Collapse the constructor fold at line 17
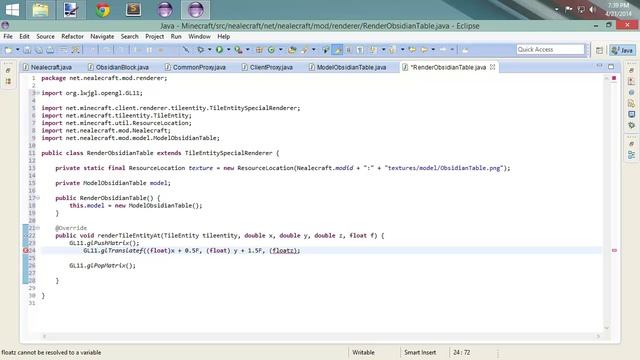 coord(38,198)
